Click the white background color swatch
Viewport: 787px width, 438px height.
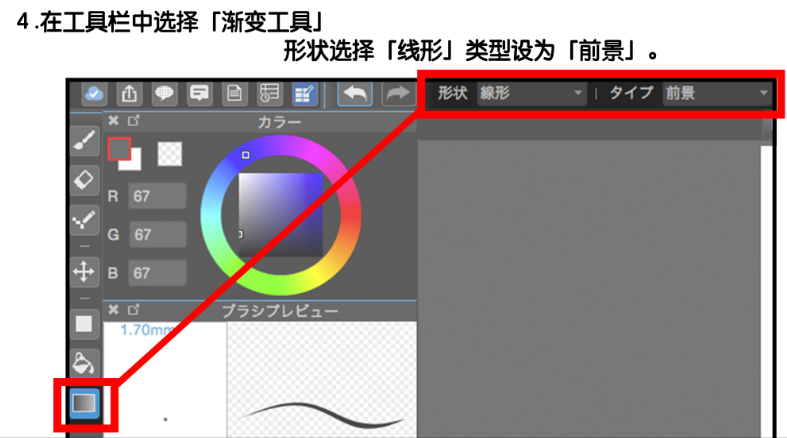(x=134, y=164)
